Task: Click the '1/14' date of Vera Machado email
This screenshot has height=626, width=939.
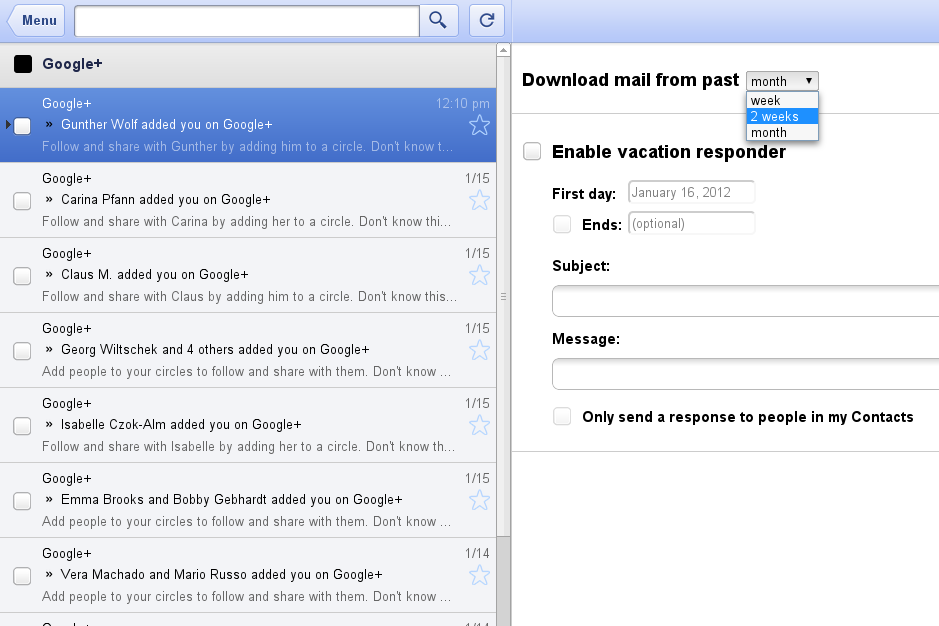Action: (477, 554)
